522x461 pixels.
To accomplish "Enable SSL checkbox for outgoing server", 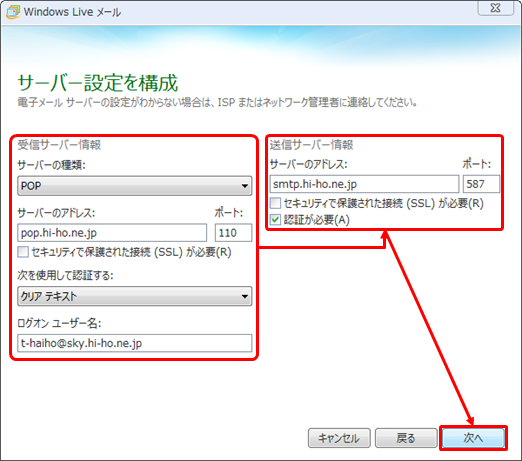I will (275, 203).
